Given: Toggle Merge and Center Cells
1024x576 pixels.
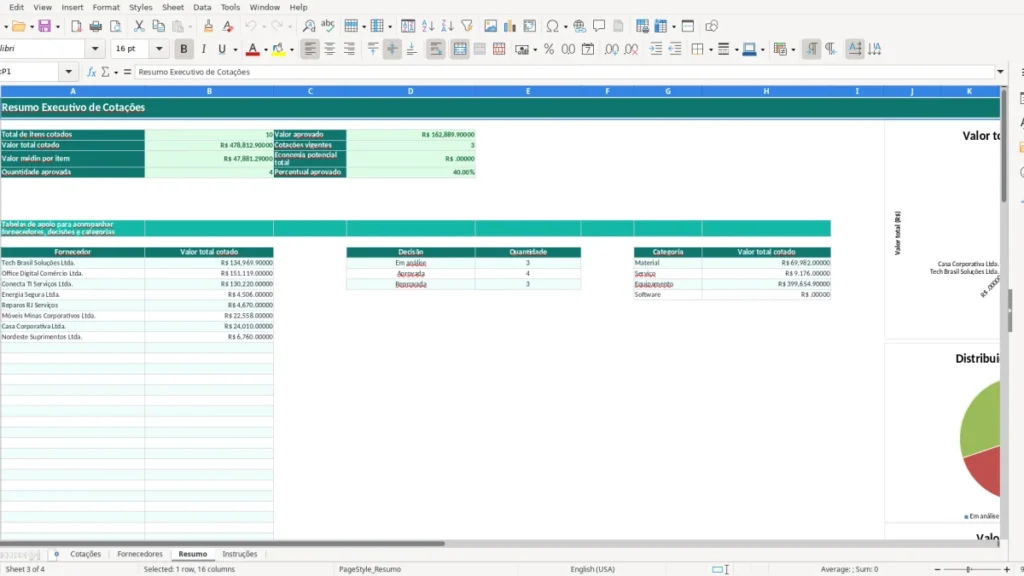Looking at the screenshot, I should coord(460,49).
